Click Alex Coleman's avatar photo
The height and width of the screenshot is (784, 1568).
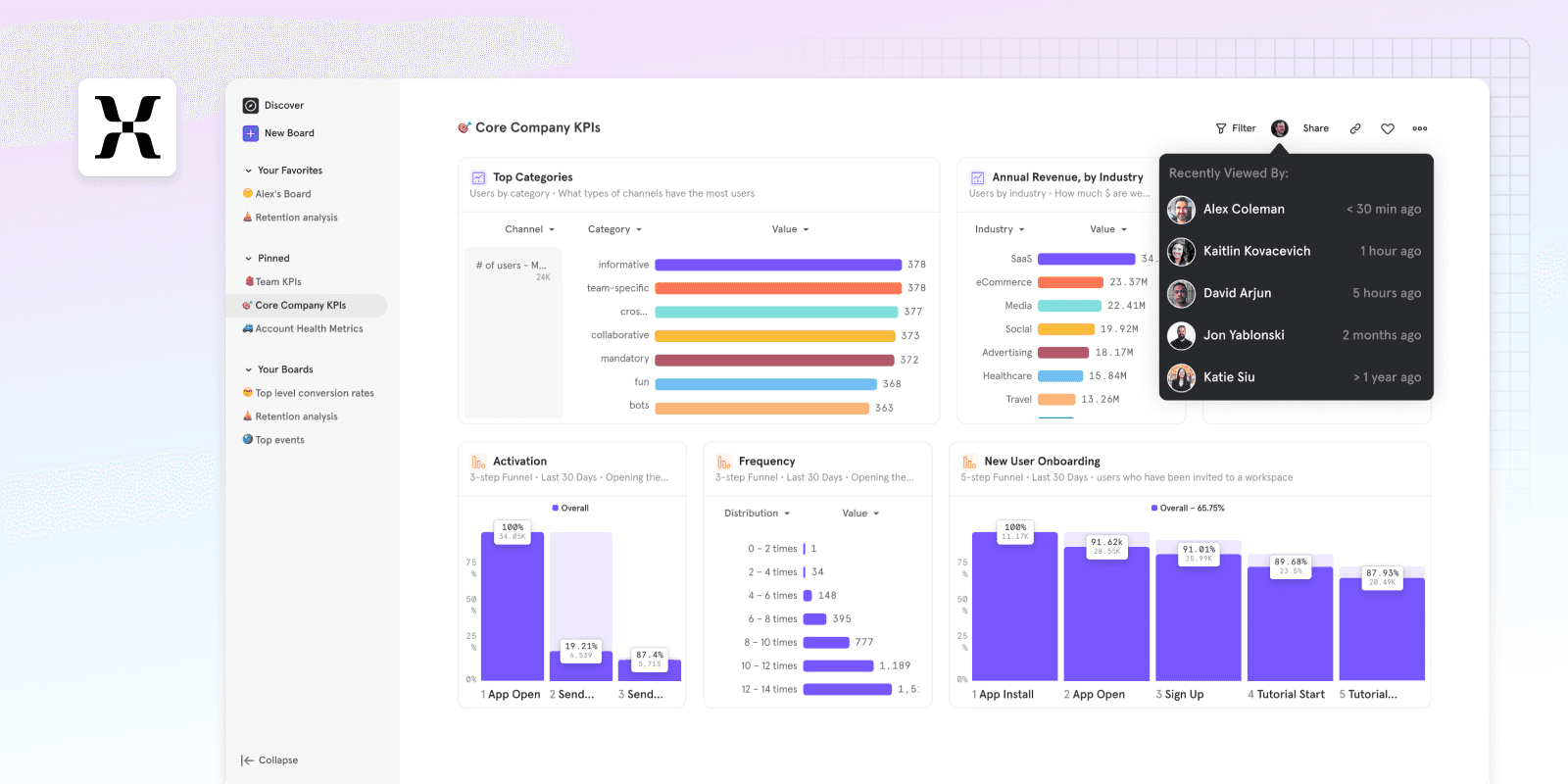[1182, 210]
